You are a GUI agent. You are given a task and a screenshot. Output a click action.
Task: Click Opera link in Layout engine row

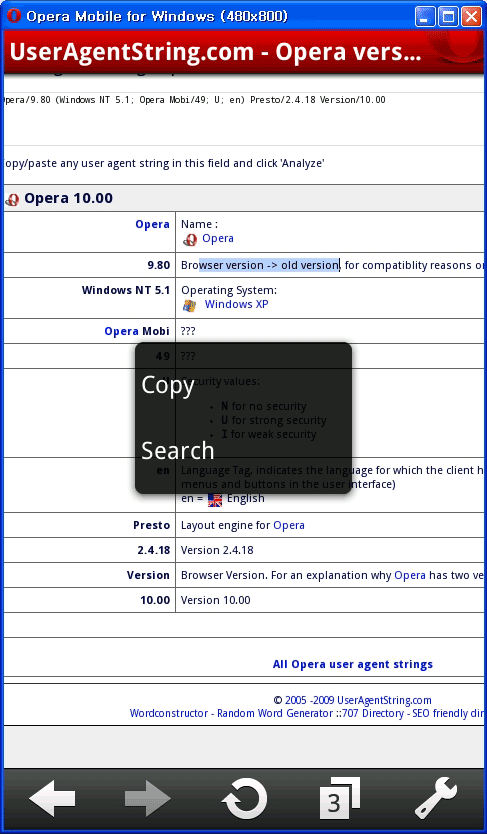(289, 526)
